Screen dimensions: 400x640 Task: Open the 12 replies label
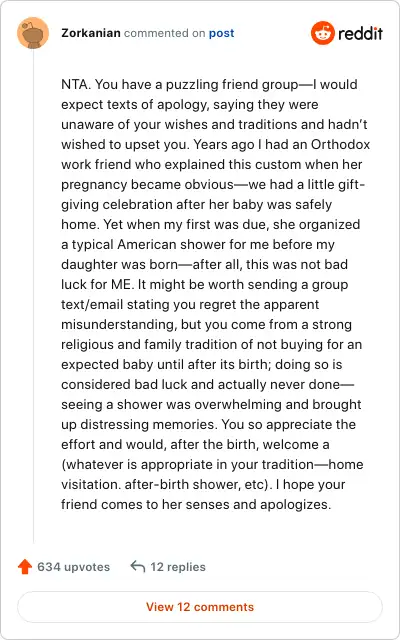pos(178,567)
